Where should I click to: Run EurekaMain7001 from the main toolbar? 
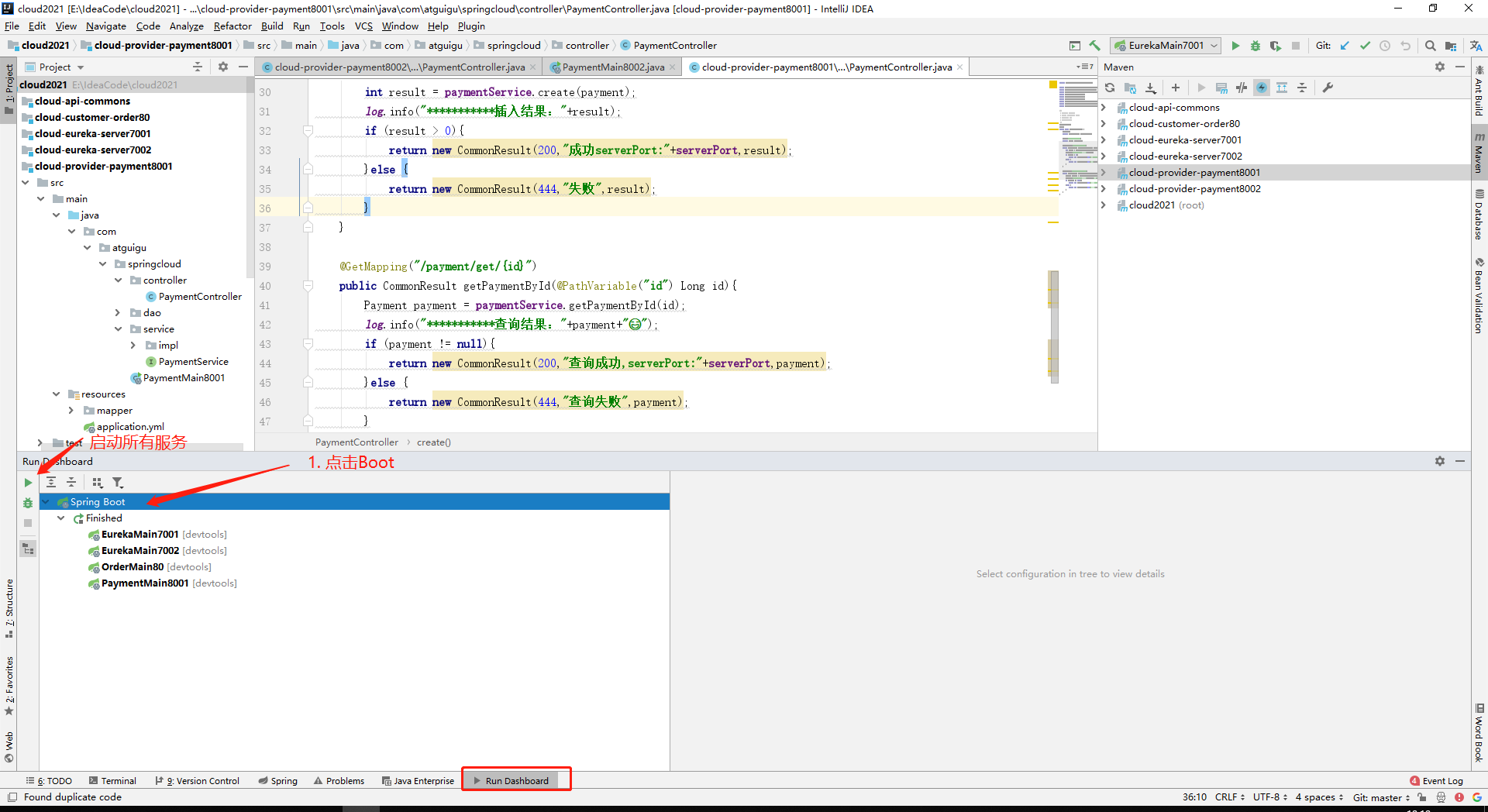pyautogui.click(x=1235, y=46)
